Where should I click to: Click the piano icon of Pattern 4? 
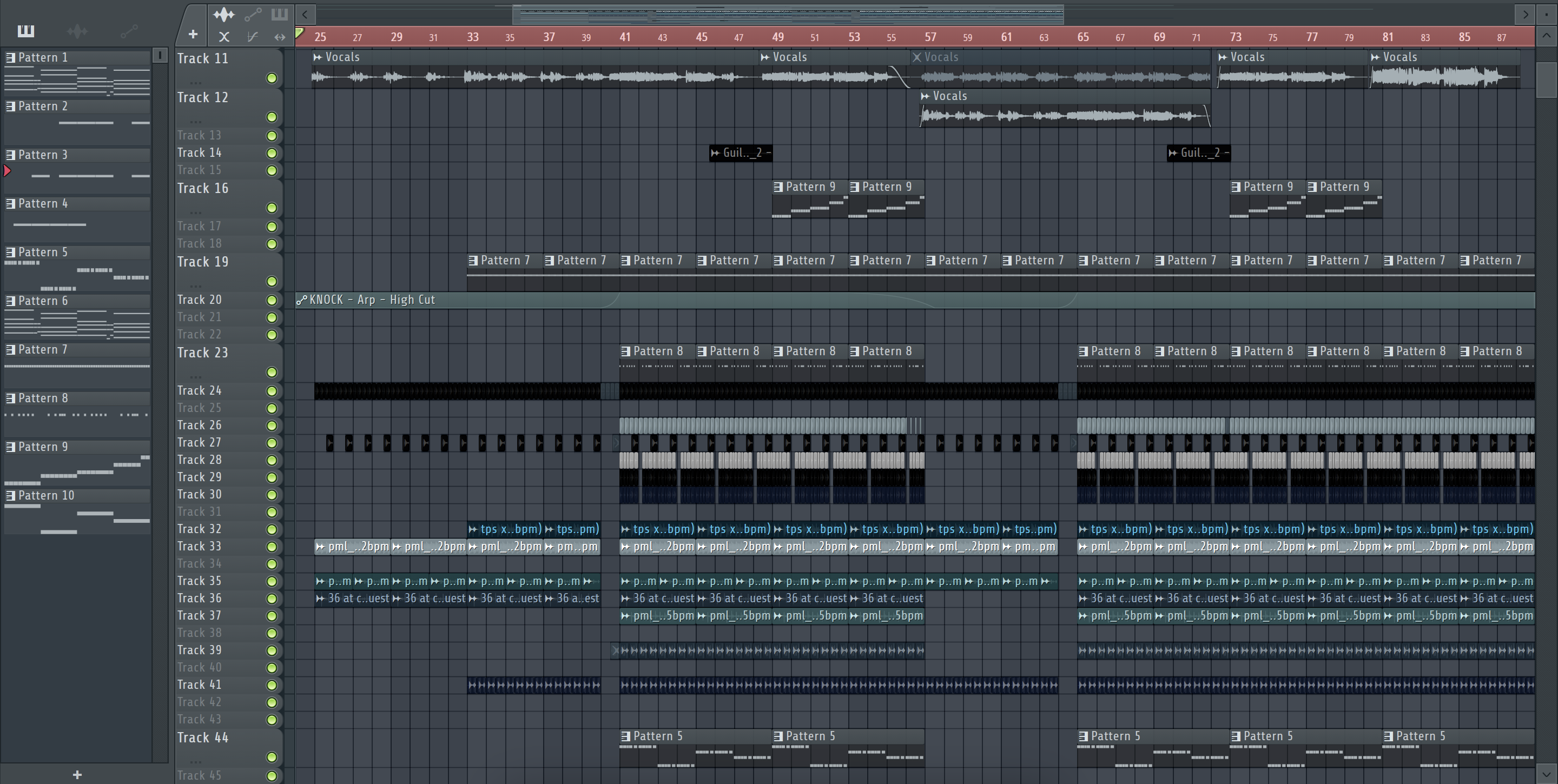pos(10,204)
